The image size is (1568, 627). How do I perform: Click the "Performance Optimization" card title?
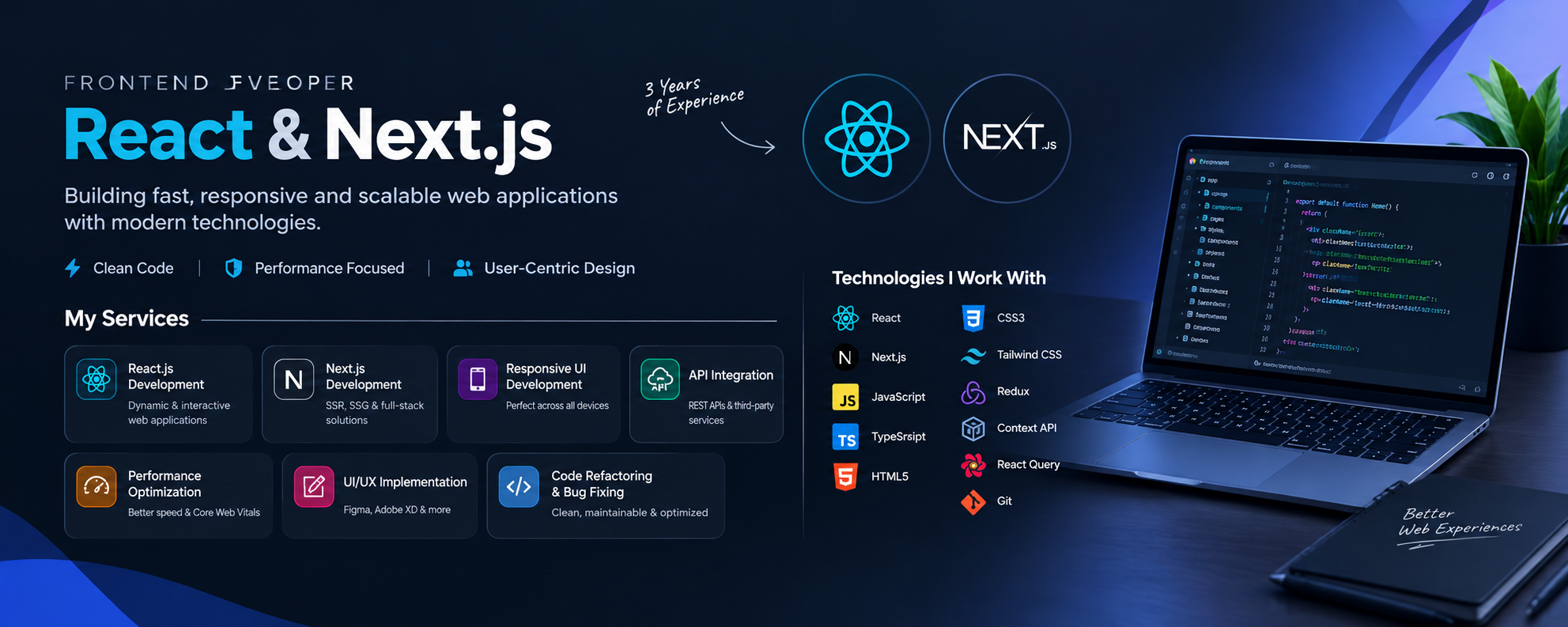[164, 484]
